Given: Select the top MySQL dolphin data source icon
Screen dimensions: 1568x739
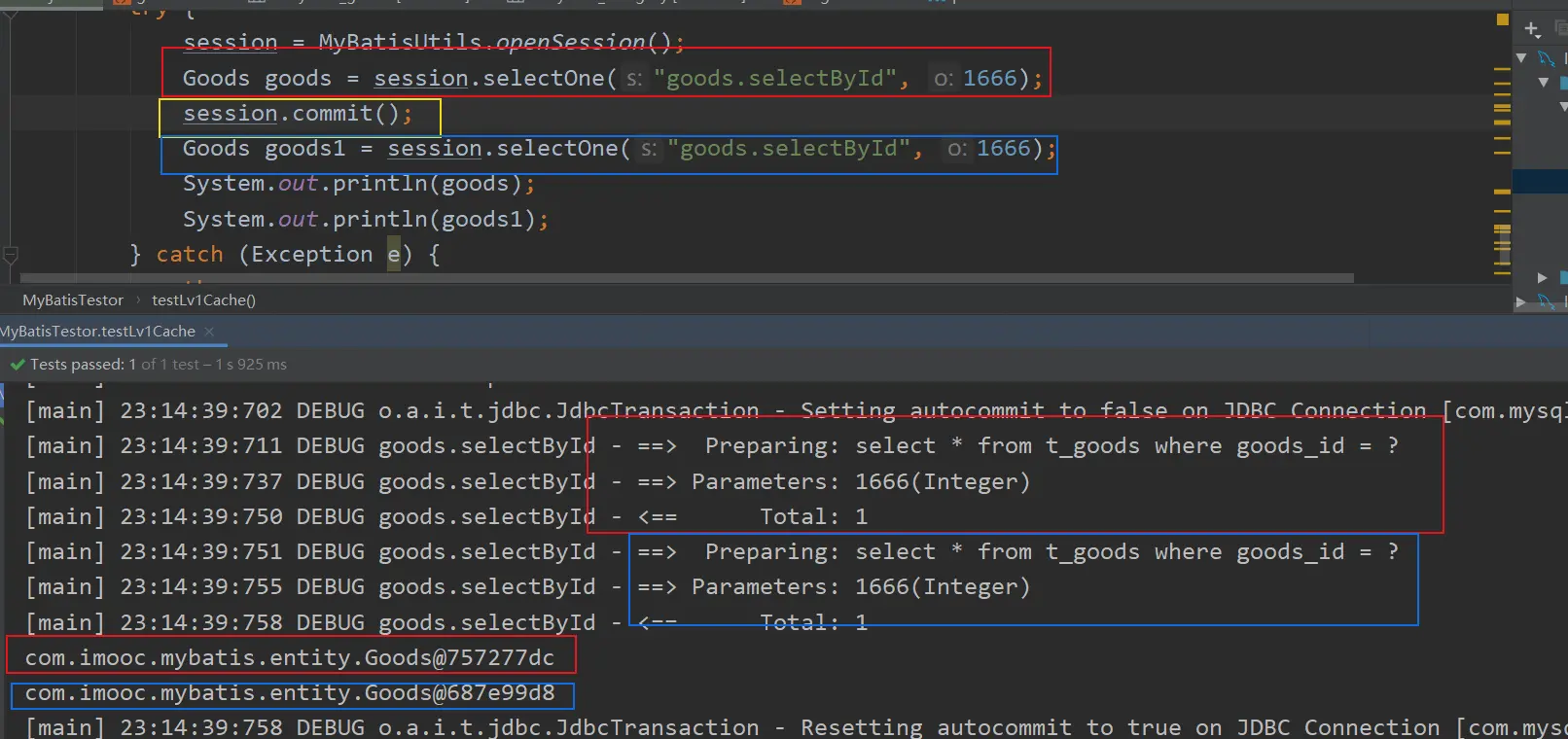Looking at the screenshot, I should 1547,59.
